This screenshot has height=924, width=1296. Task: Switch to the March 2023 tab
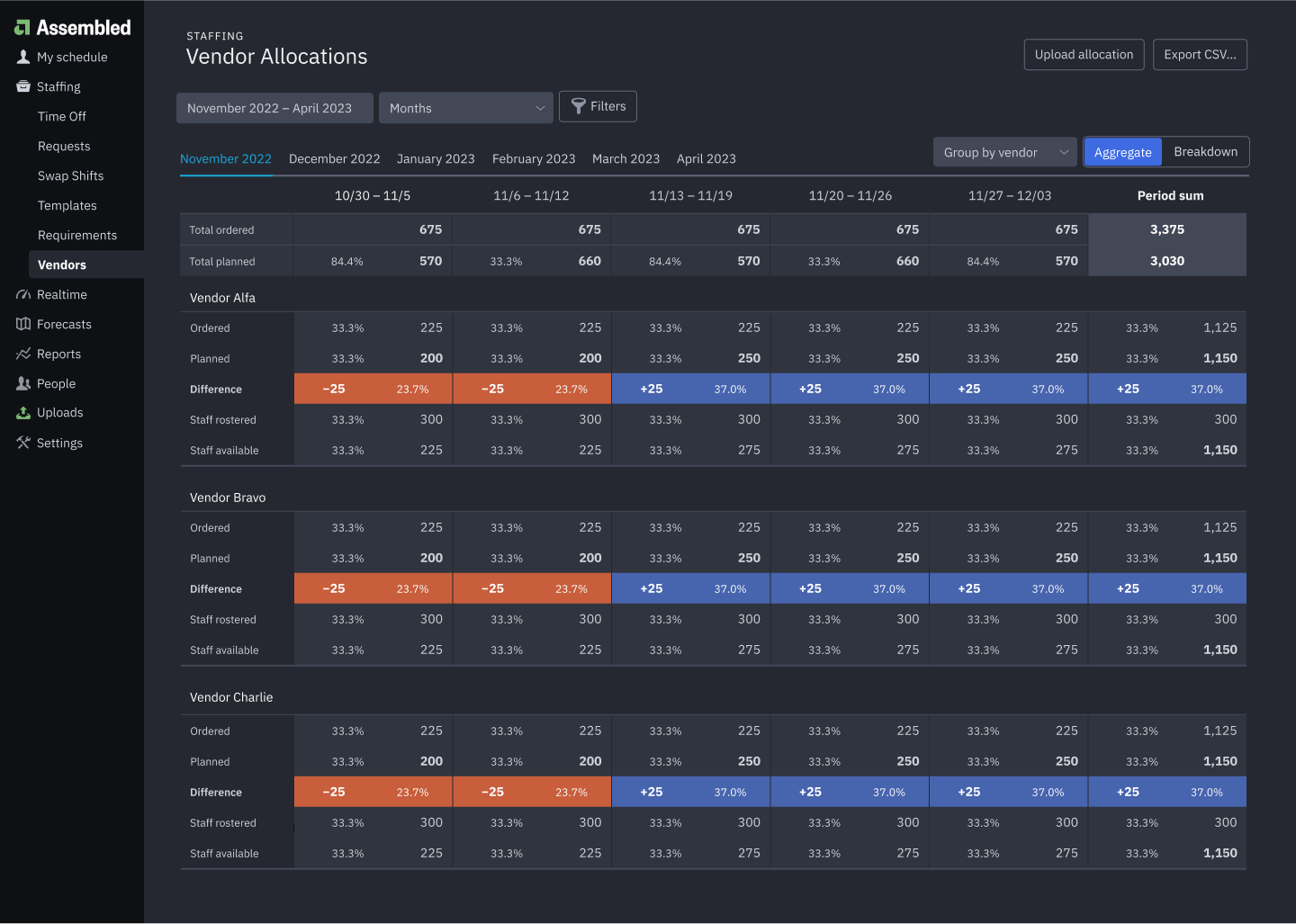(x=625, y=158)
